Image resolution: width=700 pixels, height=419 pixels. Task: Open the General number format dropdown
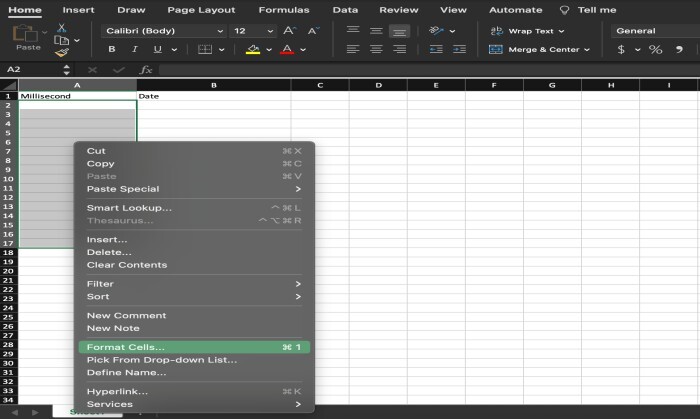pos(655,31)
